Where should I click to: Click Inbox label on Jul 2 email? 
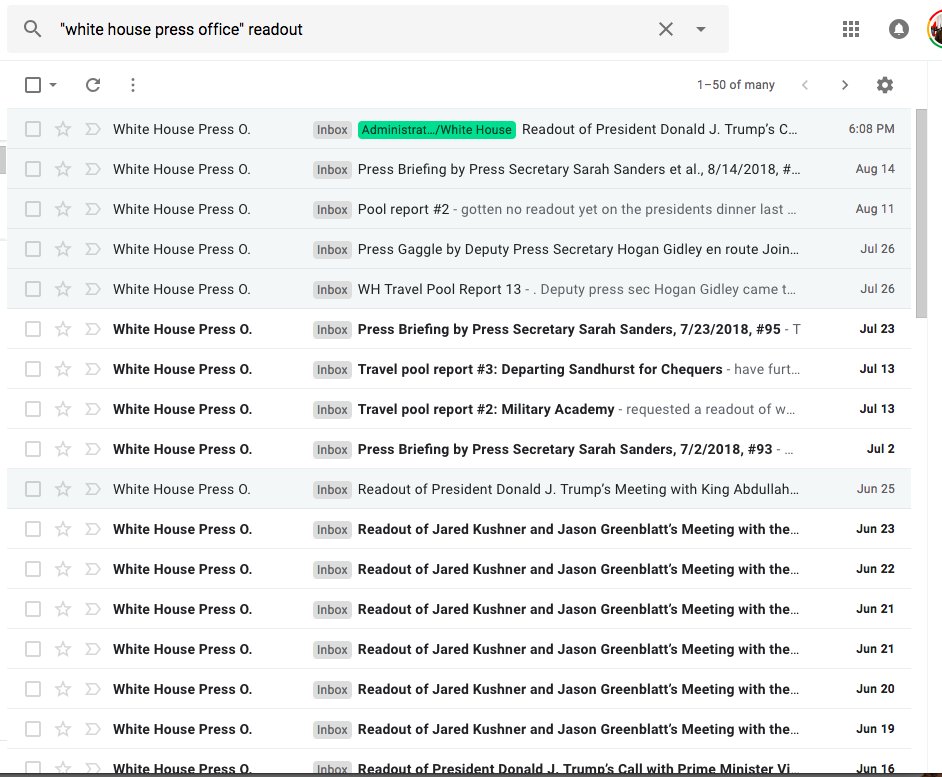(x=332, y=449)
